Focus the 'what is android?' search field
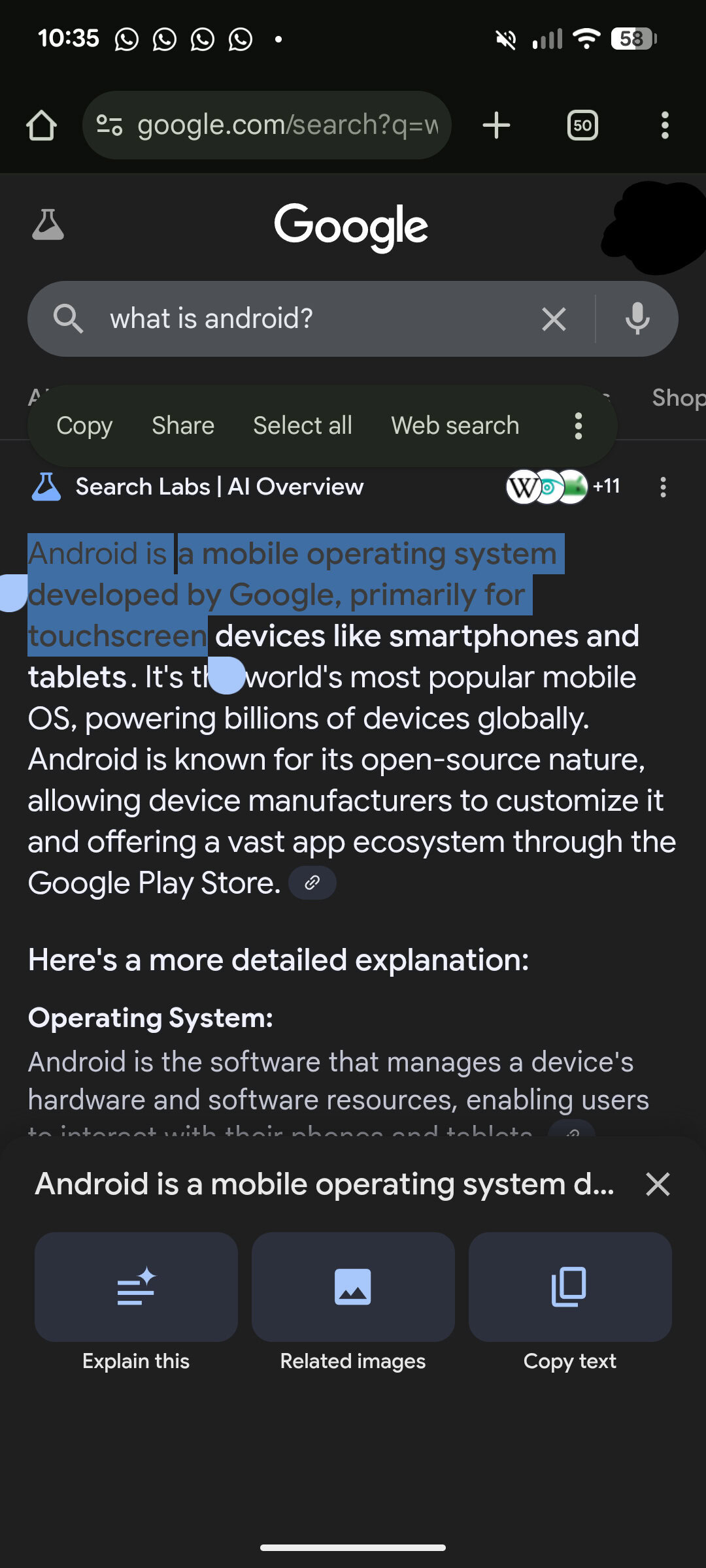Screen dimensions: 706x1568 (314, 319)
